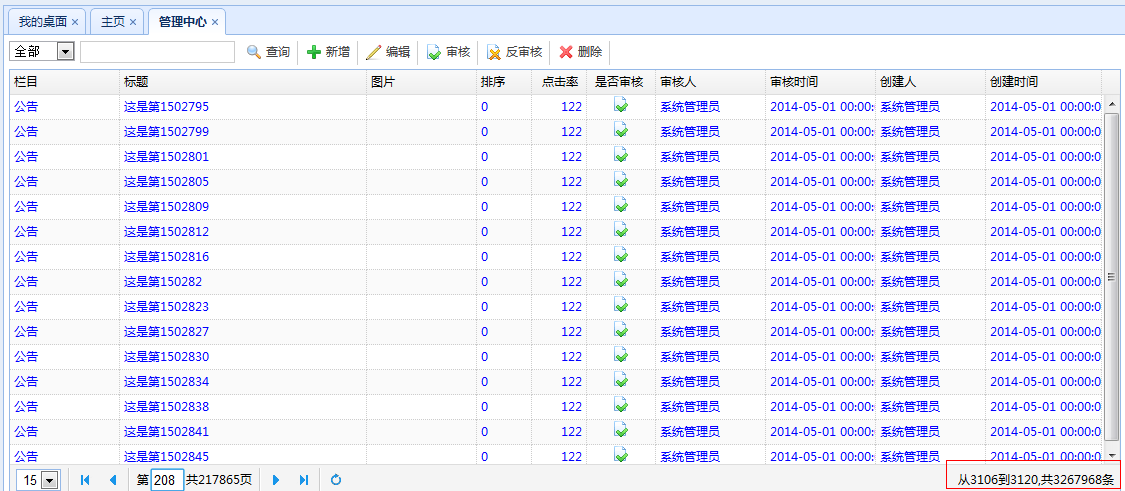
Task: Click the audited check icon for row 这是第1502795
Action: tap(621, 106)
